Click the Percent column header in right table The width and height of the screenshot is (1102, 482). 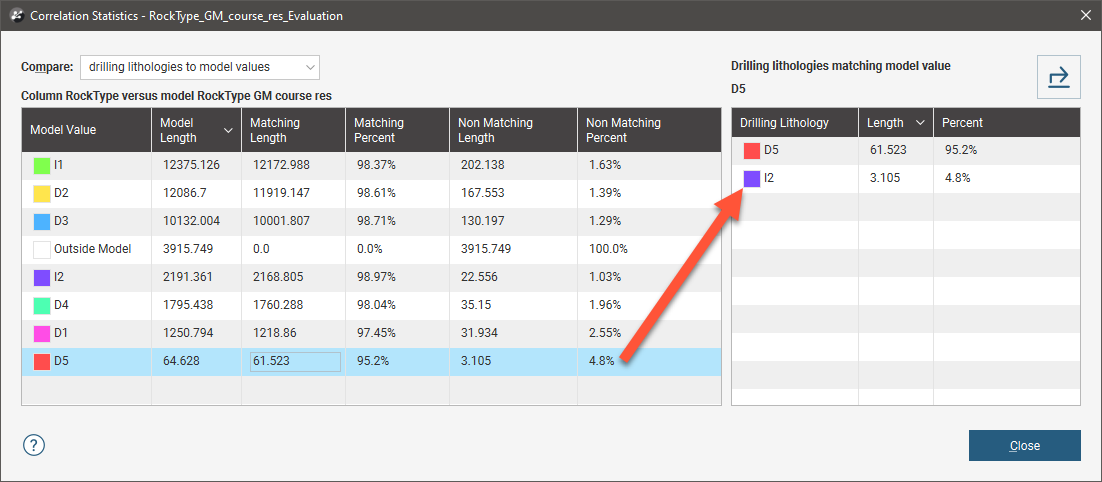[1005, 123]
